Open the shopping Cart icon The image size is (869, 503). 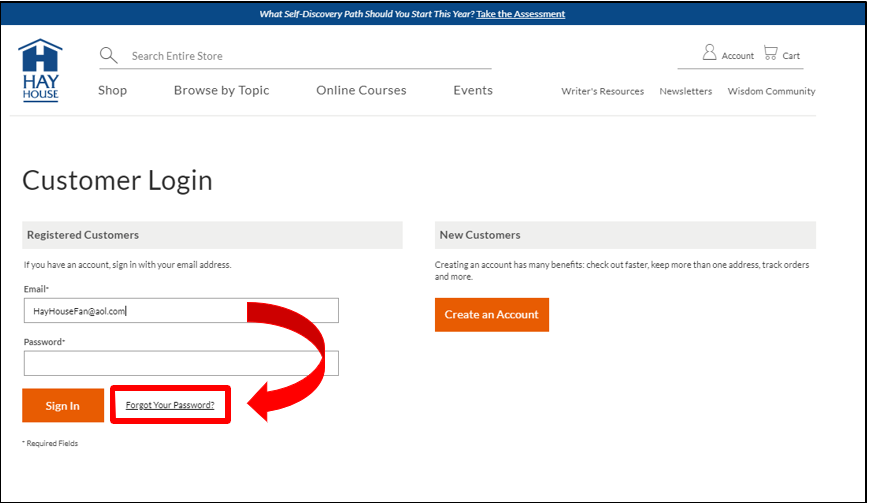click(770, 53)
